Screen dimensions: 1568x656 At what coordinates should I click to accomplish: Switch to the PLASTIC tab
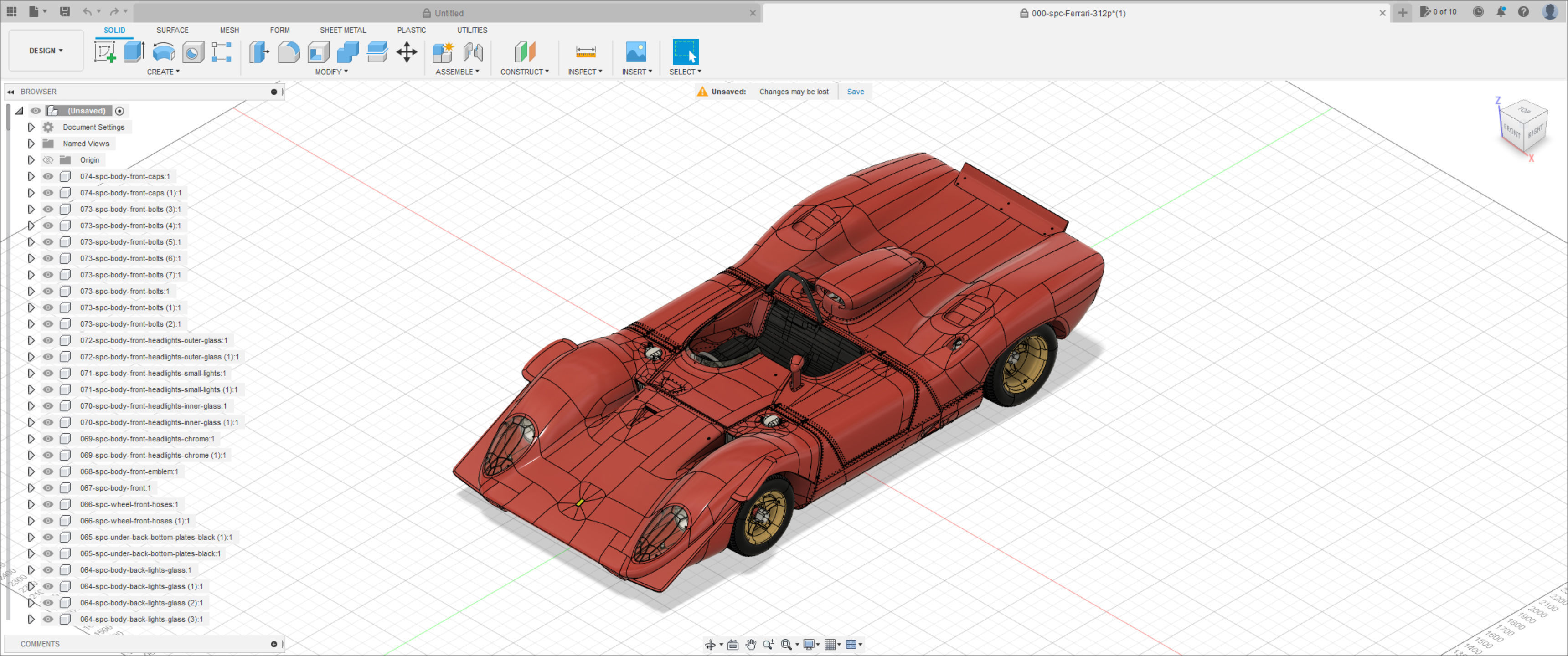(x=412, y=30)
